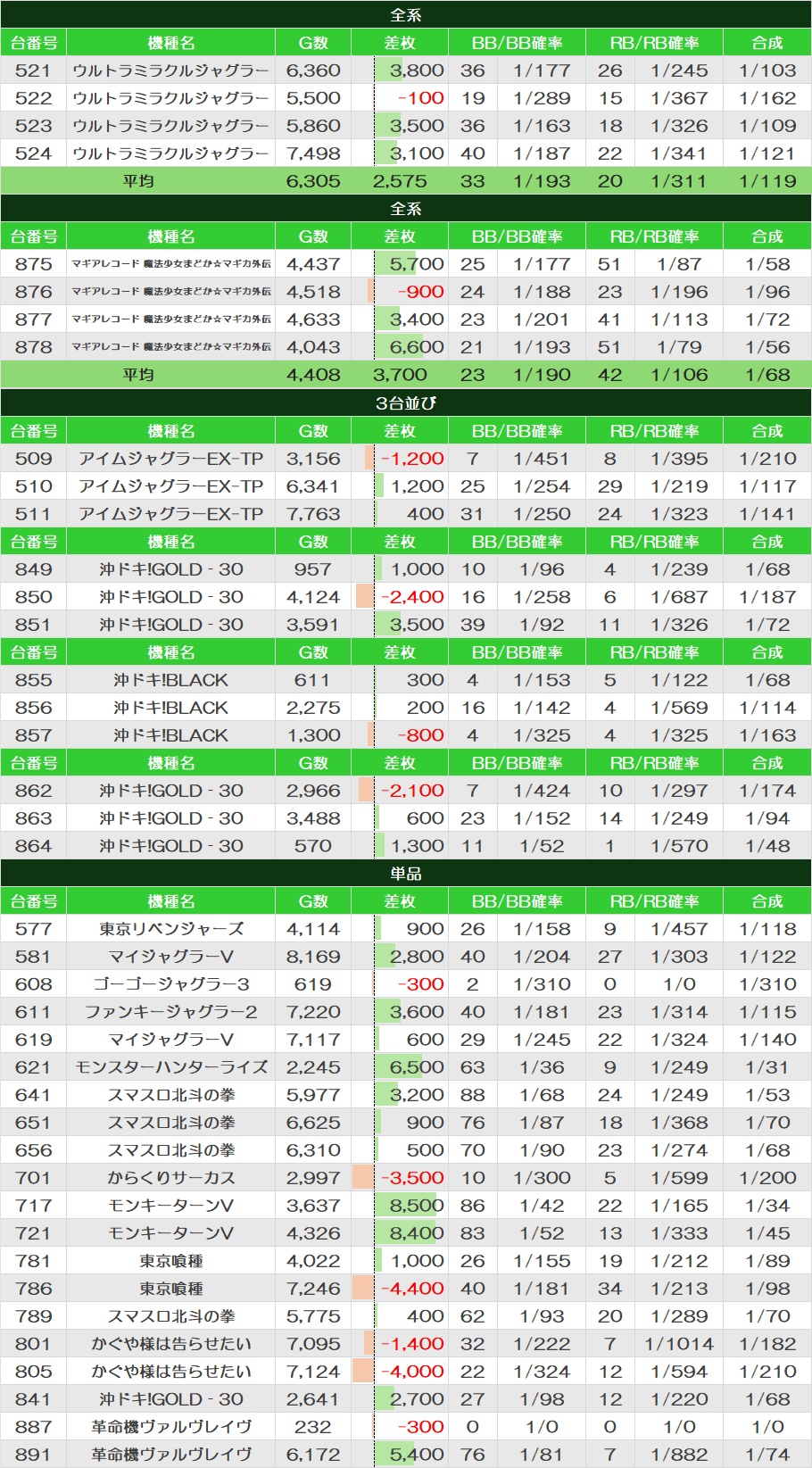Click average G数 value 6,305
The image size is (812, 1468).
point(313,181)
